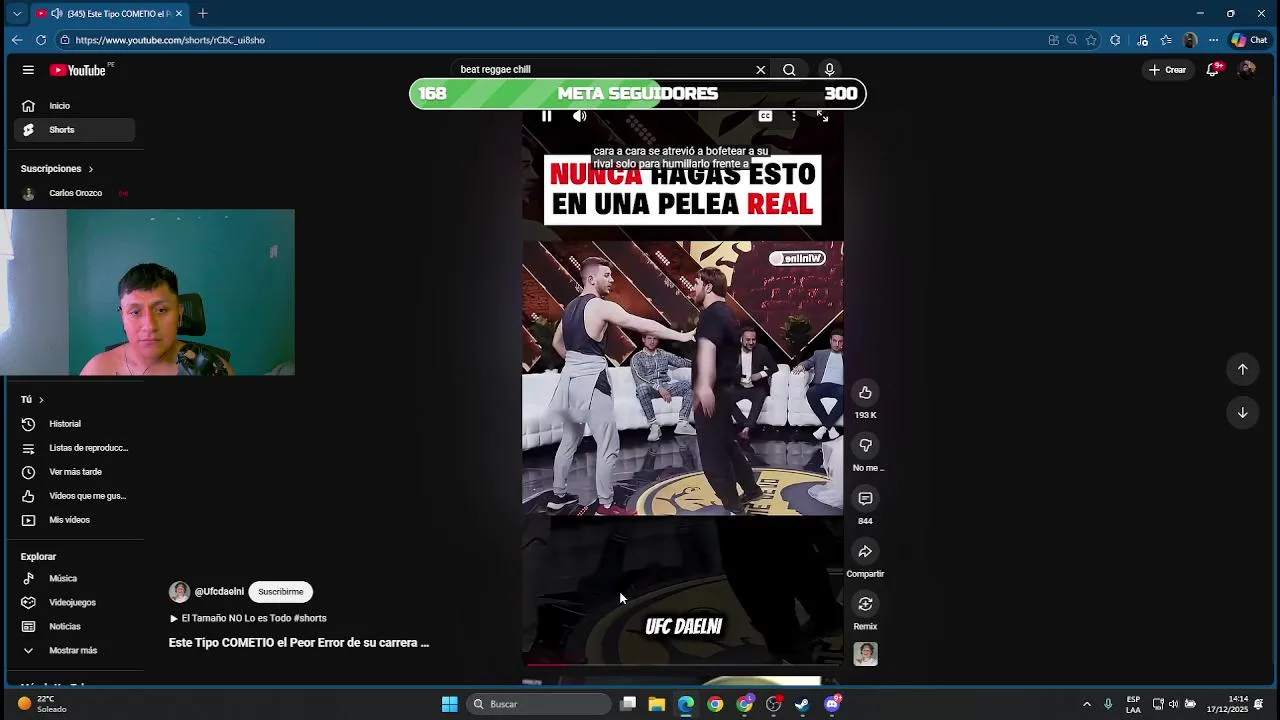Open File Explorer from the taskbar
1280x720 pixels.
coord(657,704)
